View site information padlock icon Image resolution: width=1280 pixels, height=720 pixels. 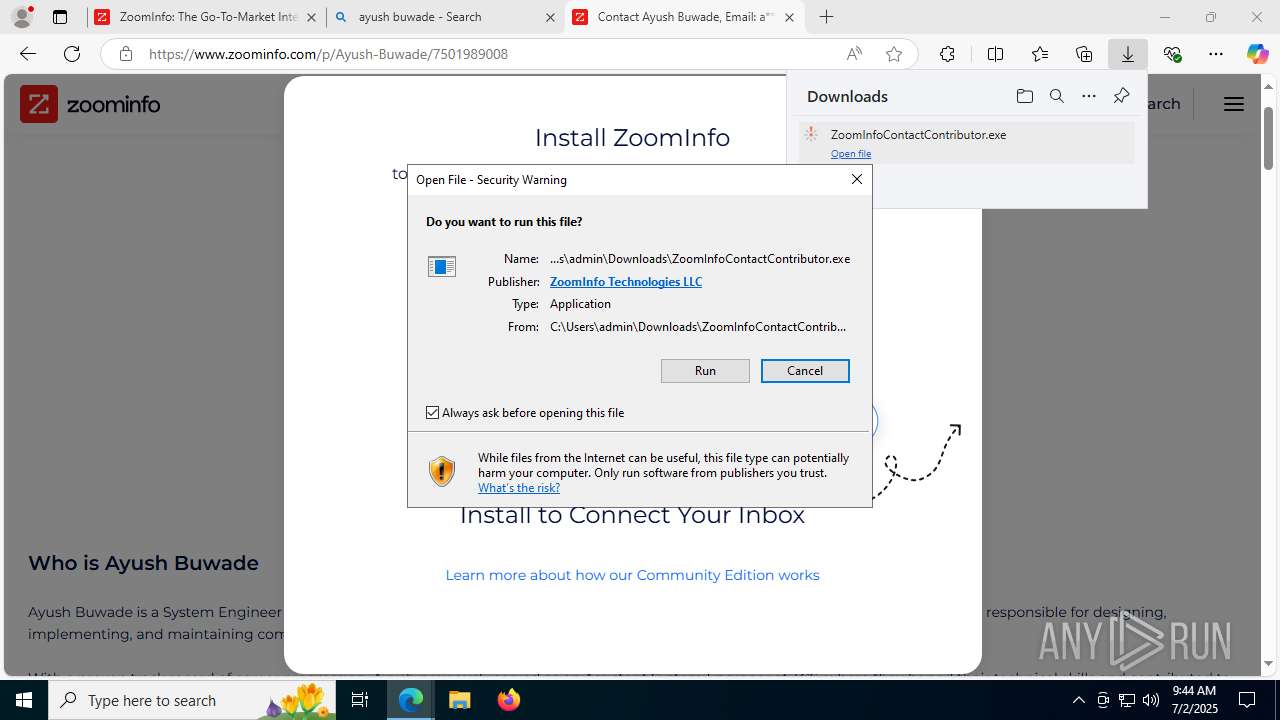coord(126,54)
